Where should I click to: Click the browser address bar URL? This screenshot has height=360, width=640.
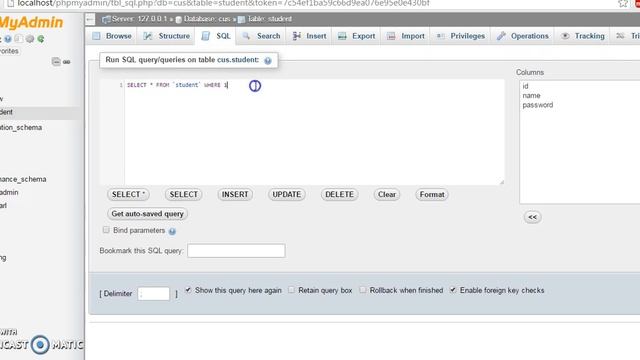tap(223, 4)
